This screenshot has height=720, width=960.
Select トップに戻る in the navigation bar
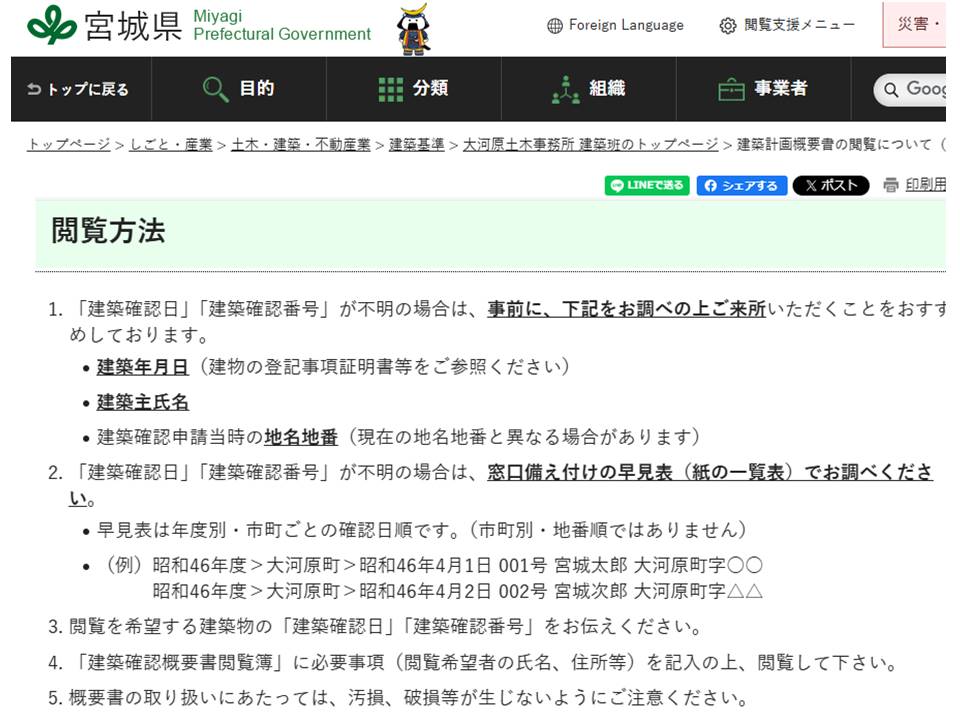(79, 89)
